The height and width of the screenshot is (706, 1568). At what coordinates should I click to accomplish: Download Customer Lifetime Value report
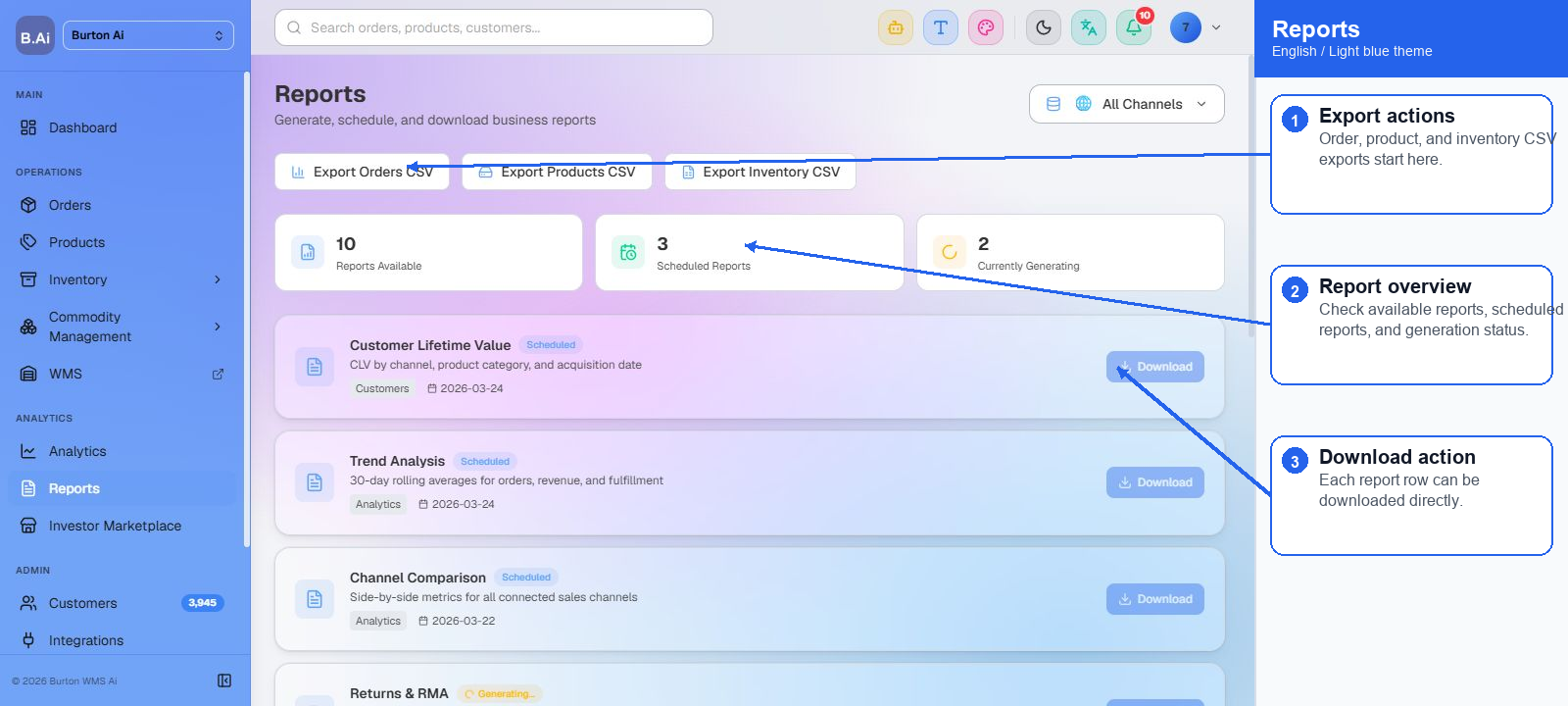point(1155,367)
